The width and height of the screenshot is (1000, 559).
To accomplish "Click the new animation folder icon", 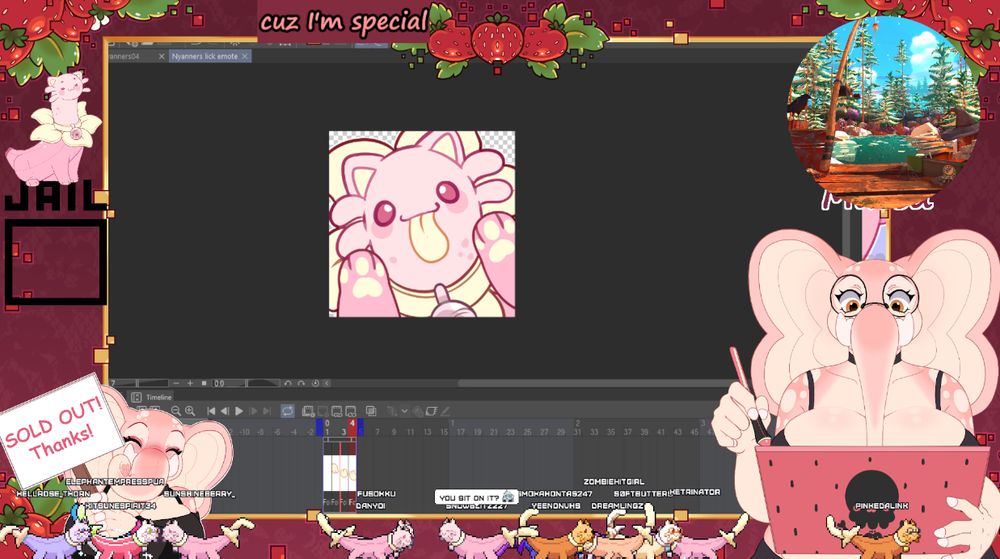I will point(308,411).
